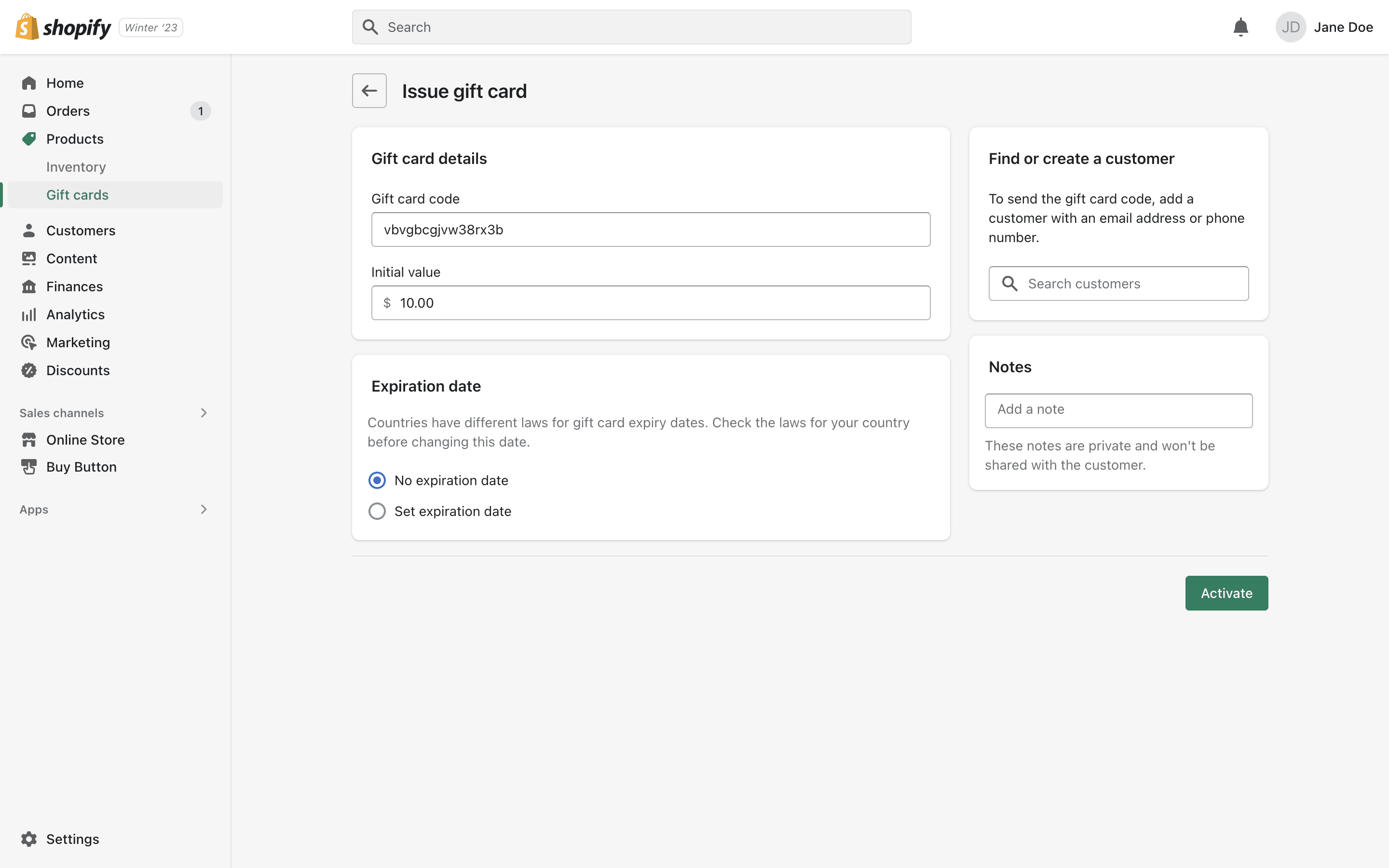The height and width of the screenshot is (868, 1389).
Task: Open the Inventory submenu item
Action: pyautogui.click(x=76, y=167)
